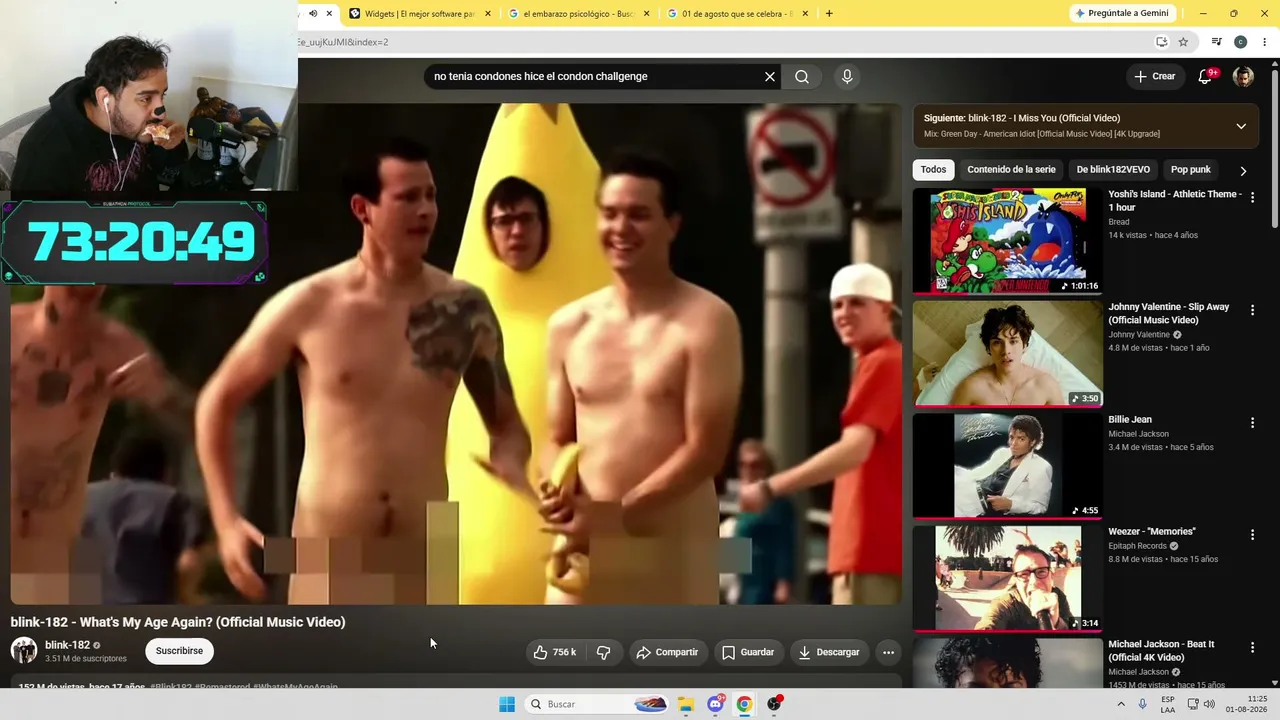
Task: Open Johnny Valentine Slip Away thumbnail
Action: (1007, 353)
